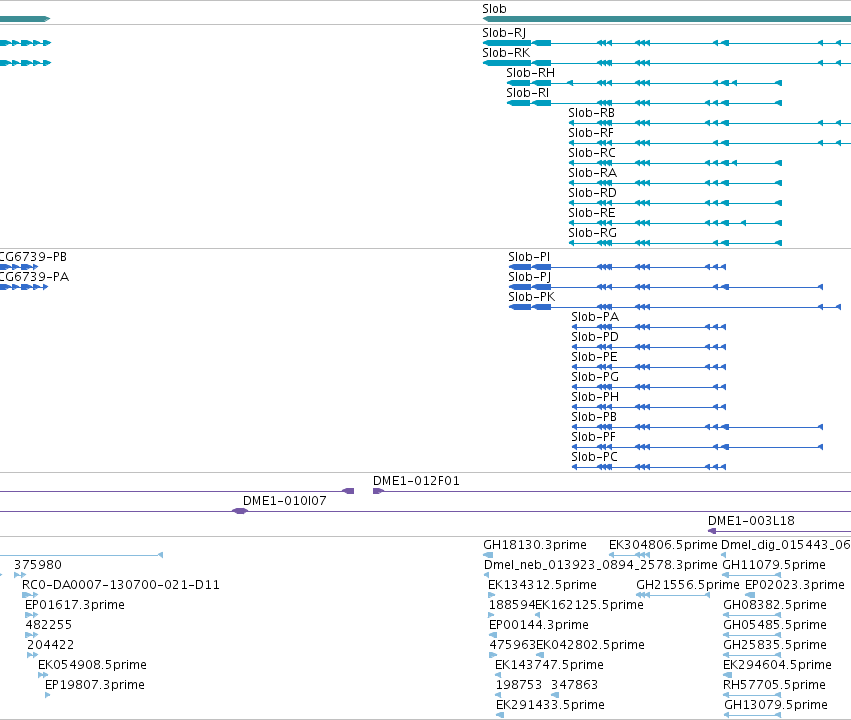Screen dimensions: 851x720
Task: Select the 375980 feature label
Action: [37, 565]
